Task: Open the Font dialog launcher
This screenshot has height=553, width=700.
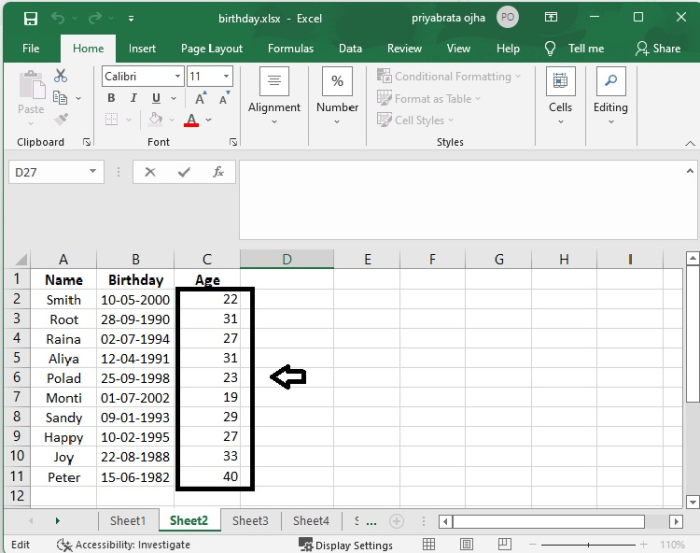Action: tap(233, 142)
